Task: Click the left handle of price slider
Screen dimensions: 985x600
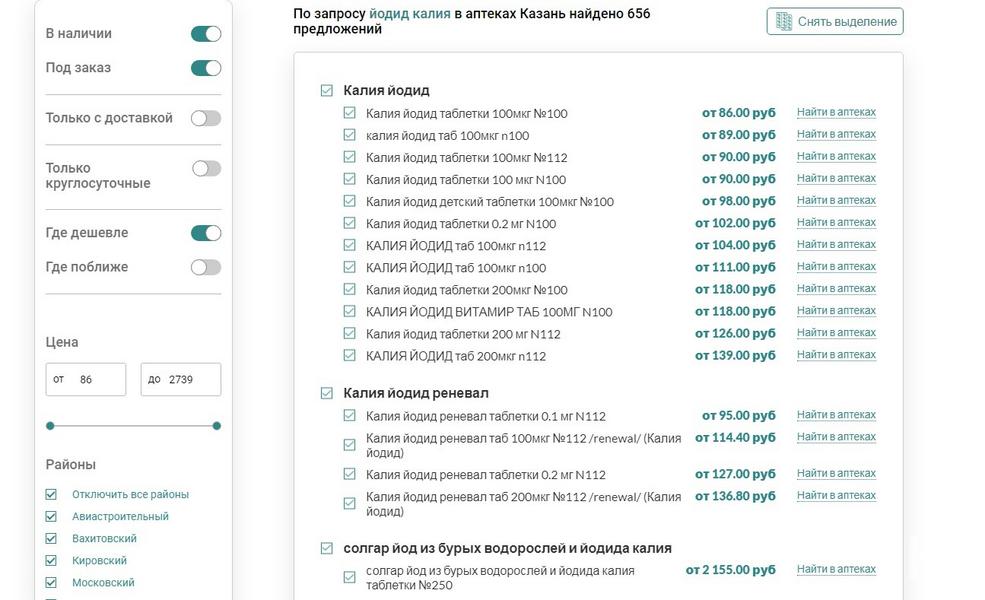Action: pyautogui.click(x=50, y=426)
